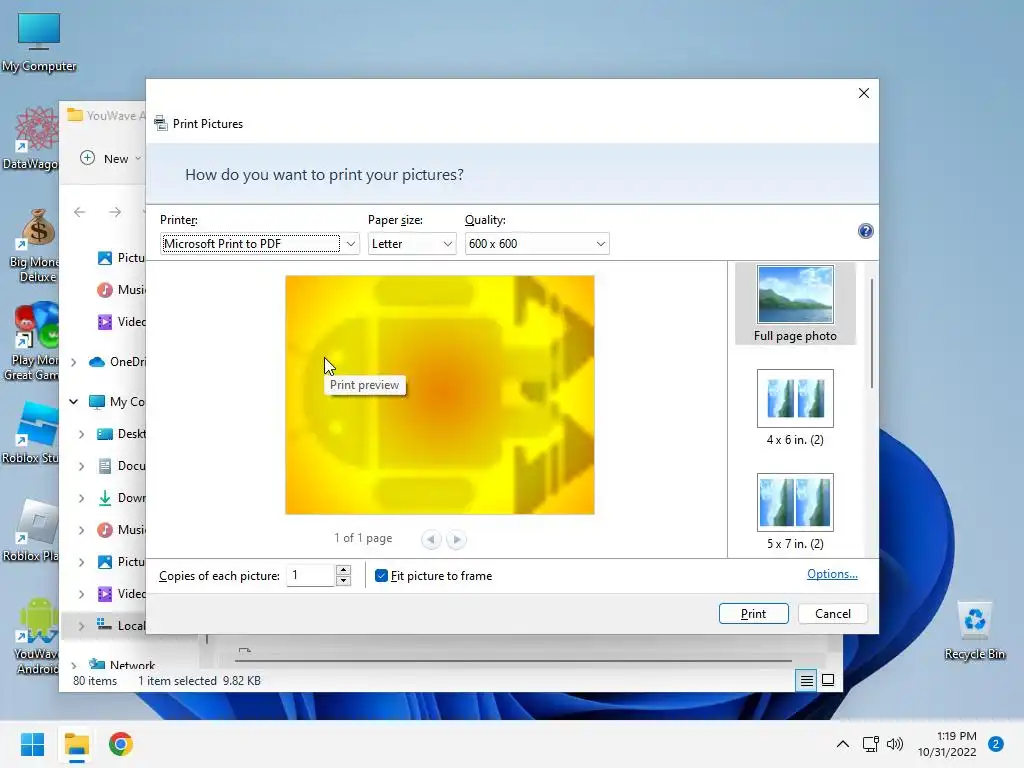This screenshot has width=1024, height=768.
Task: Click the print preview image
Action: pyautogui.click(x=440, y=394)
